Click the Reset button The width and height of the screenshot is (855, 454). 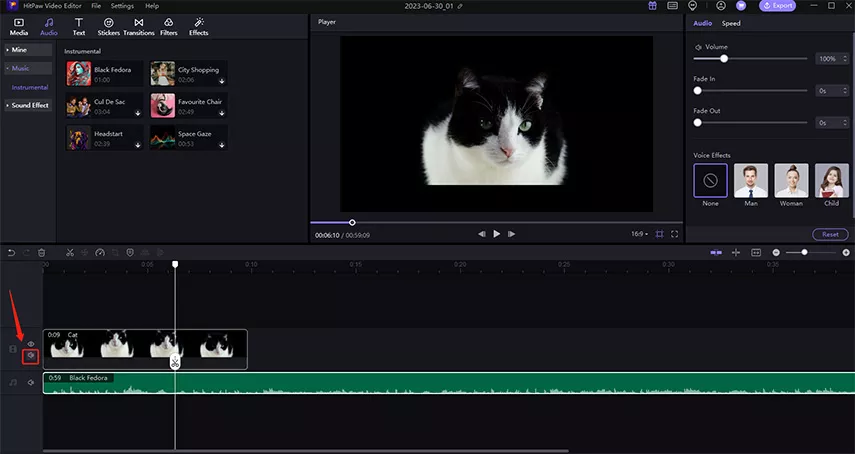[x=830, y=234]
